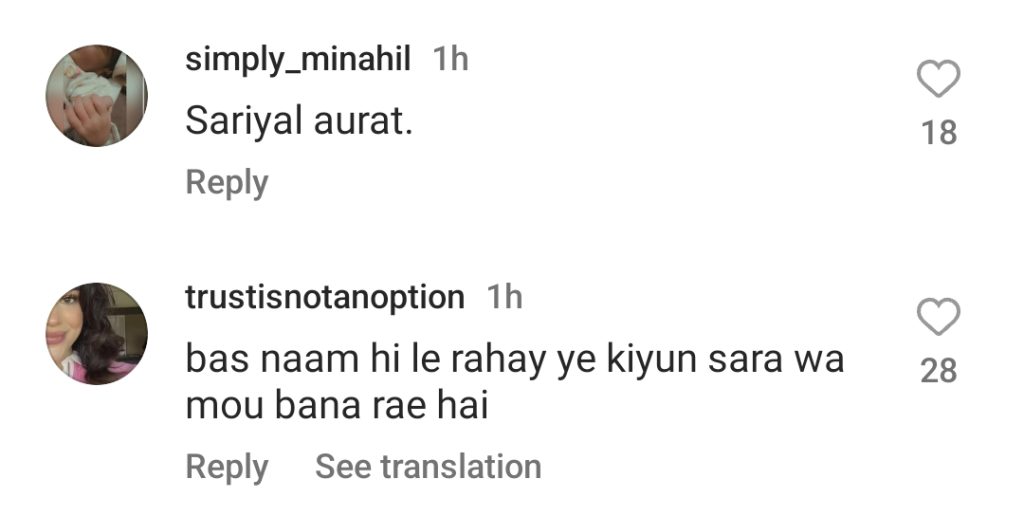Tap the word "kiyun" in second comment

point(652,361)
